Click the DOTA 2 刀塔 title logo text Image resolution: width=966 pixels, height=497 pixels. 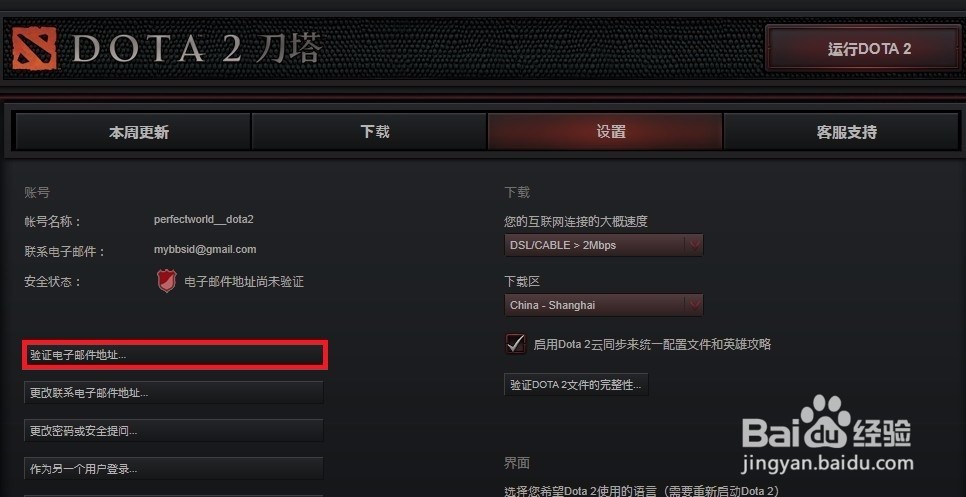pyautogui.click(x=197, y=49)
